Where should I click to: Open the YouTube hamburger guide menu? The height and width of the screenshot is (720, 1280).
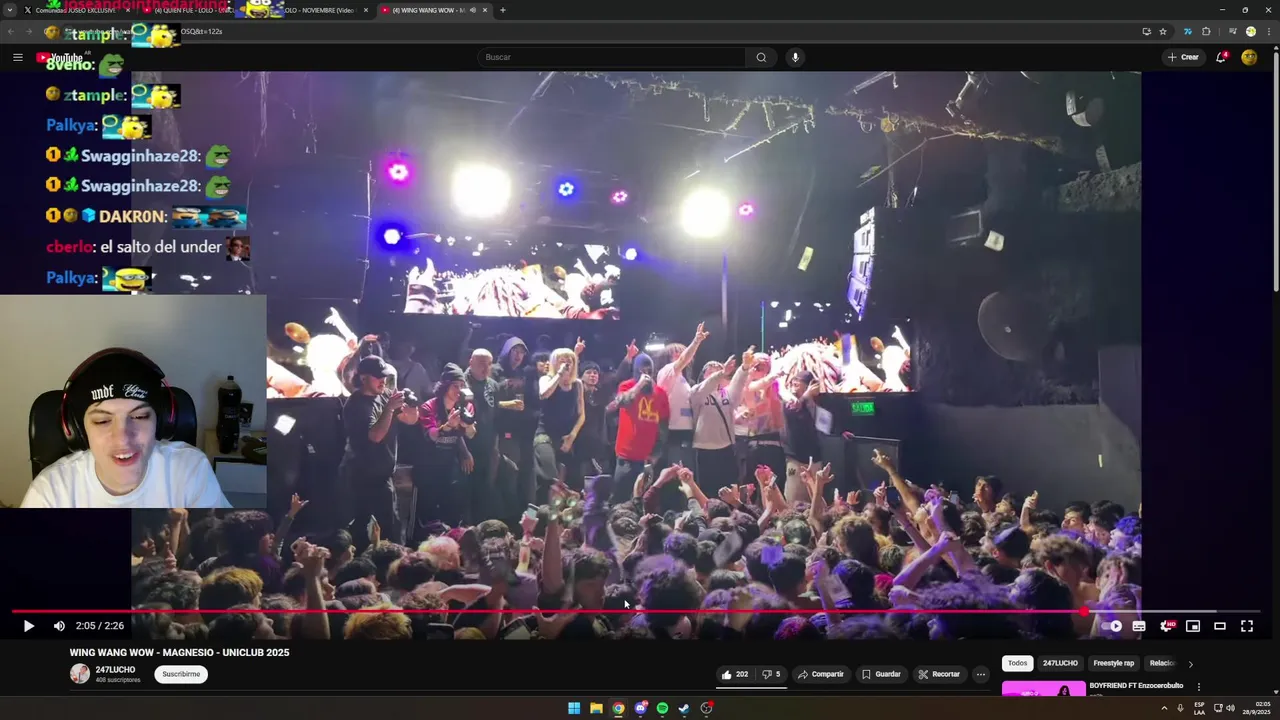[17, 57]
